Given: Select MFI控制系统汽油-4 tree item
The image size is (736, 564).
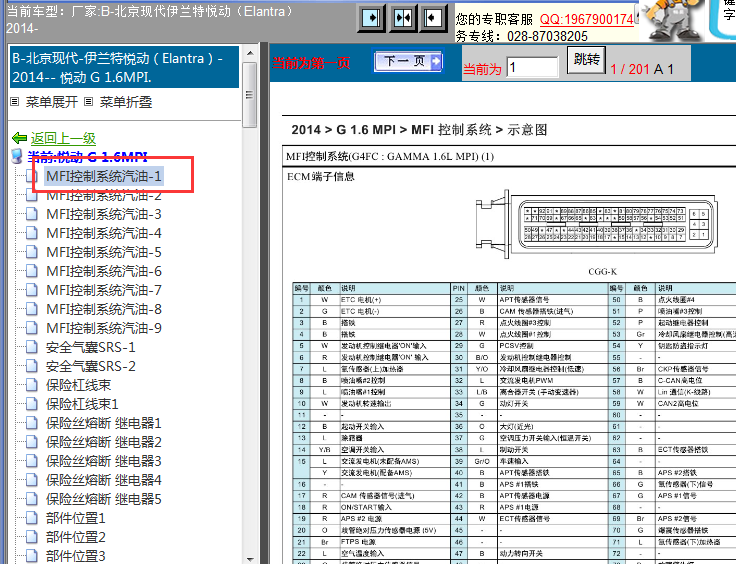Looking at the screenshot, I should [104, 233].
